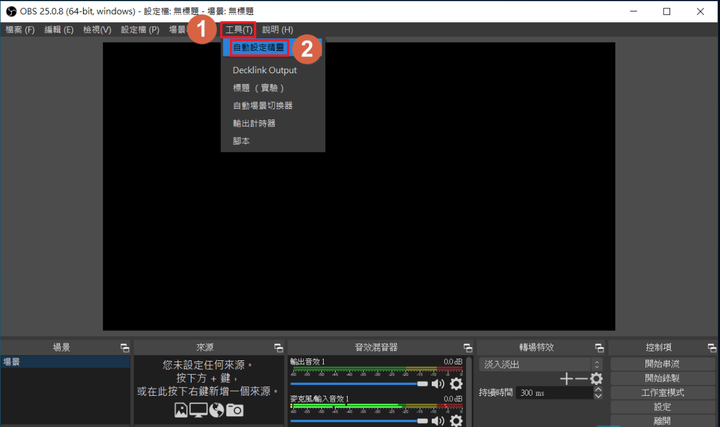Mute 輸出音效 1 speaker icon
Image resolution: width=720 pixels, height=427 pixels.
(x=438, y=383)
